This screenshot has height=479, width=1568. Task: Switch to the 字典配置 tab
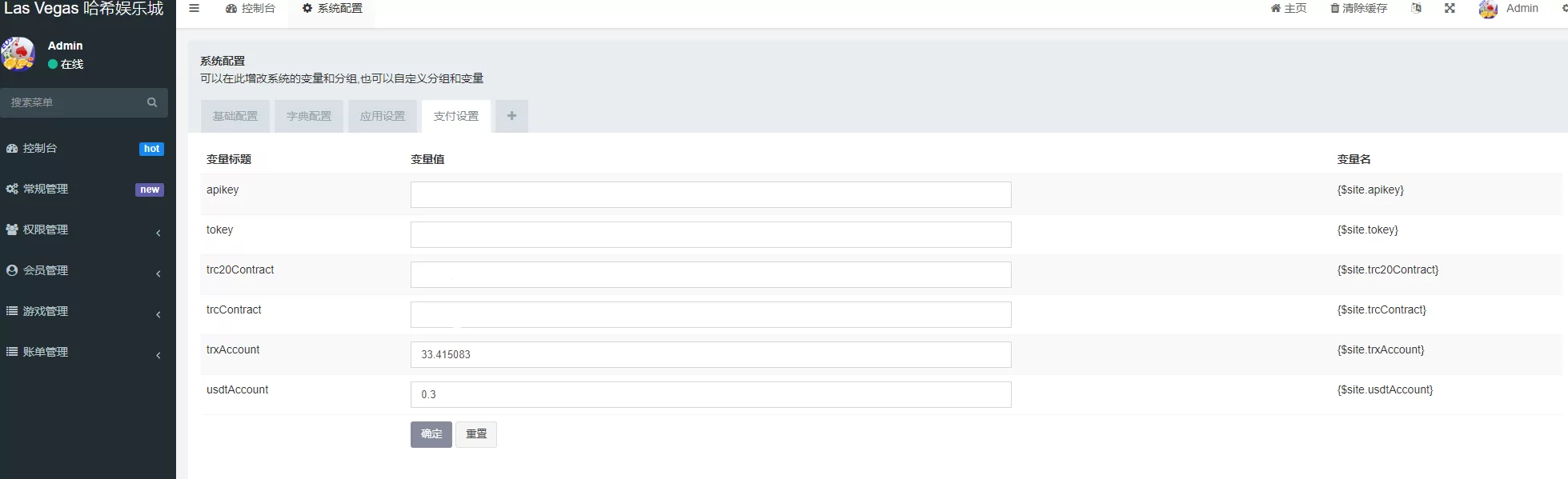(309, 116)
